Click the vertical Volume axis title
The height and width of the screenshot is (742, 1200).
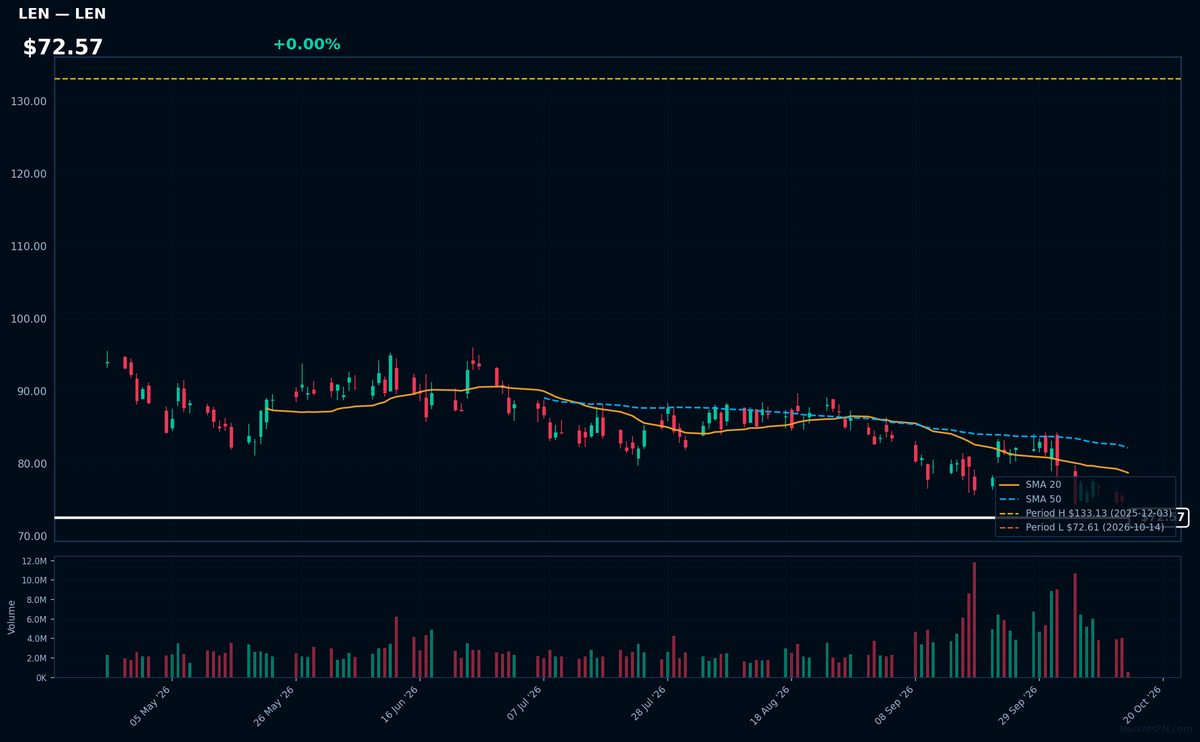(12, 617)
